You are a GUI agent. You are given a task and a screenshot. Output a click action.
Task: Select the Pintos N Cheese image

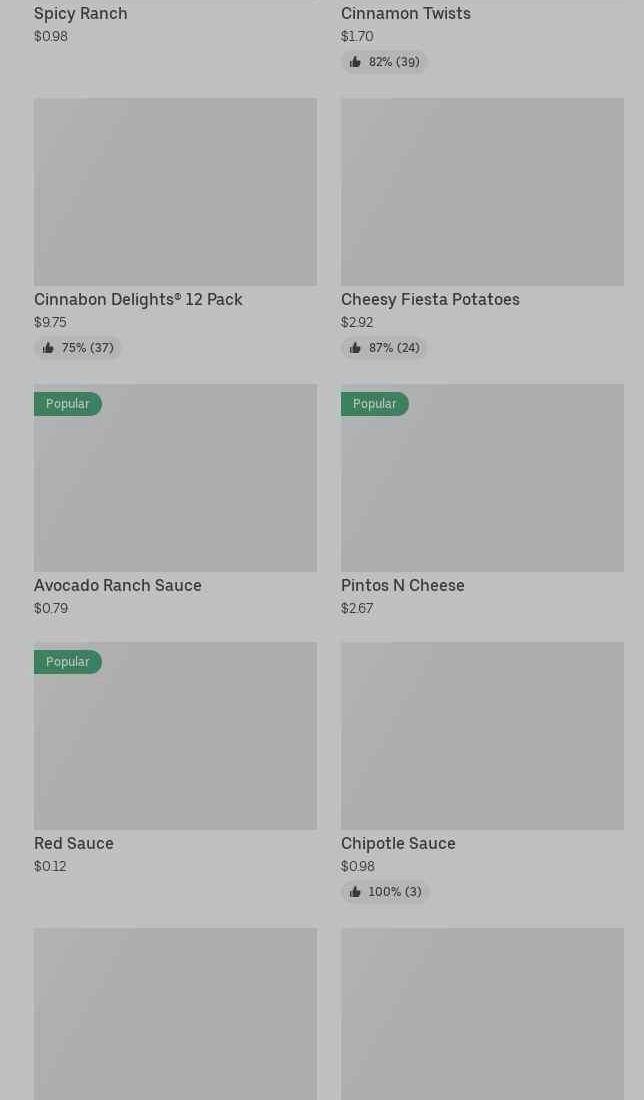pyautogui.click(x=482, y=490)
